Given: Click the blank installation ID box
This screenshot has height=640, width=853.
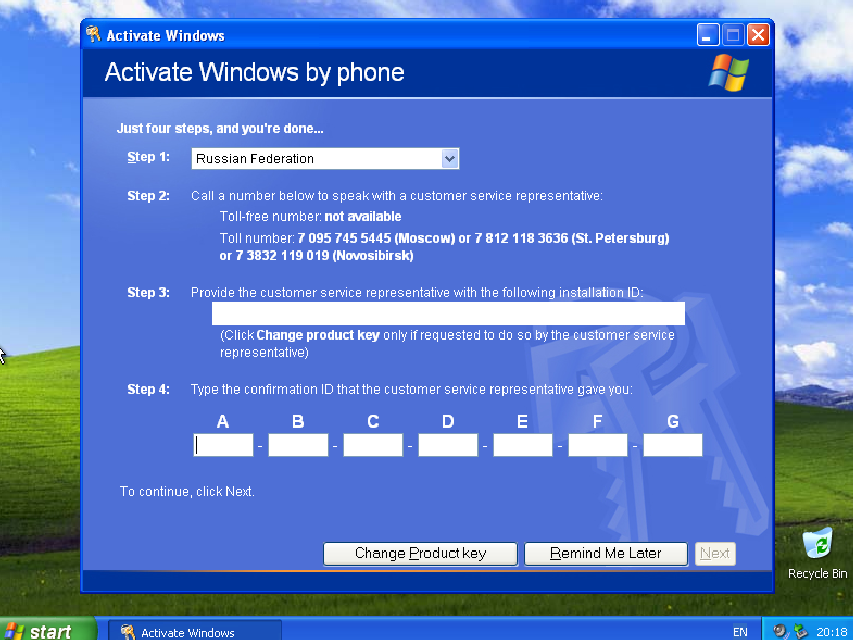Looking at the screenshot, I should point(448,313).
